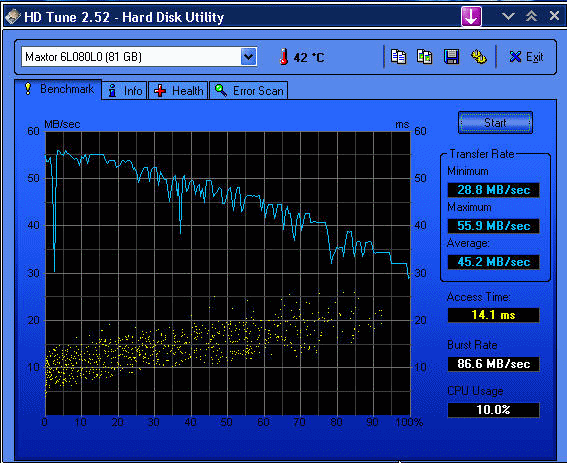The height and width of the screenshot is (463, 567).
Task: Click the Access Time 14.1 ms readout
Action: tap(494, 315)
